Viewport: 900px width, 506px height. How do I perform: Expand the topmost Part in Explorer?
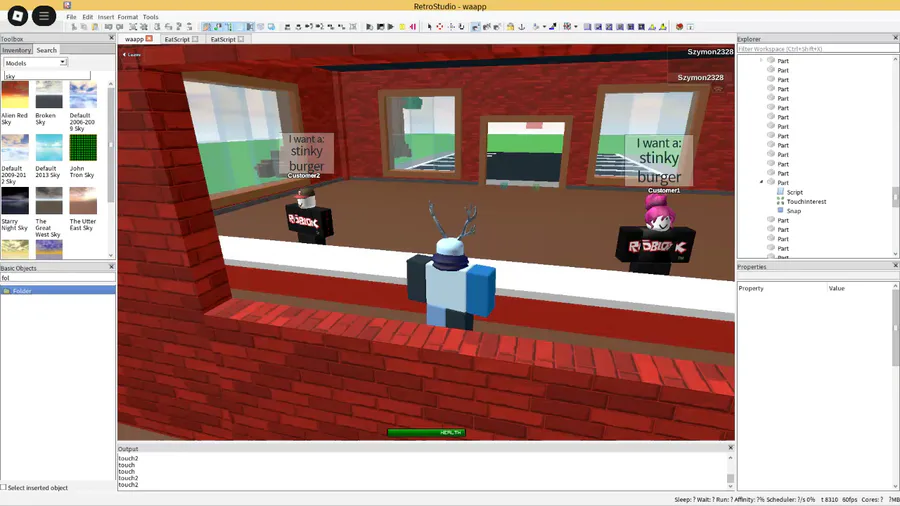[x=762, y=60]
